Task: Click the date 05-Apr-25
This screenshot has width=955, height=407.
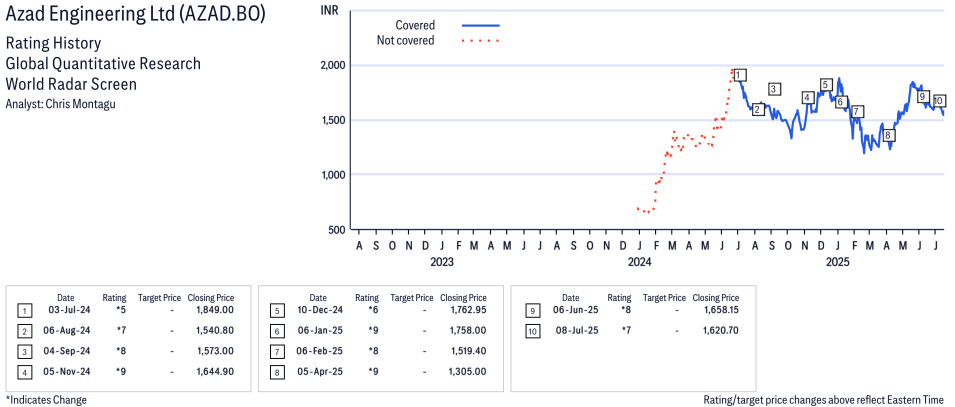Action: pos(319,371)
